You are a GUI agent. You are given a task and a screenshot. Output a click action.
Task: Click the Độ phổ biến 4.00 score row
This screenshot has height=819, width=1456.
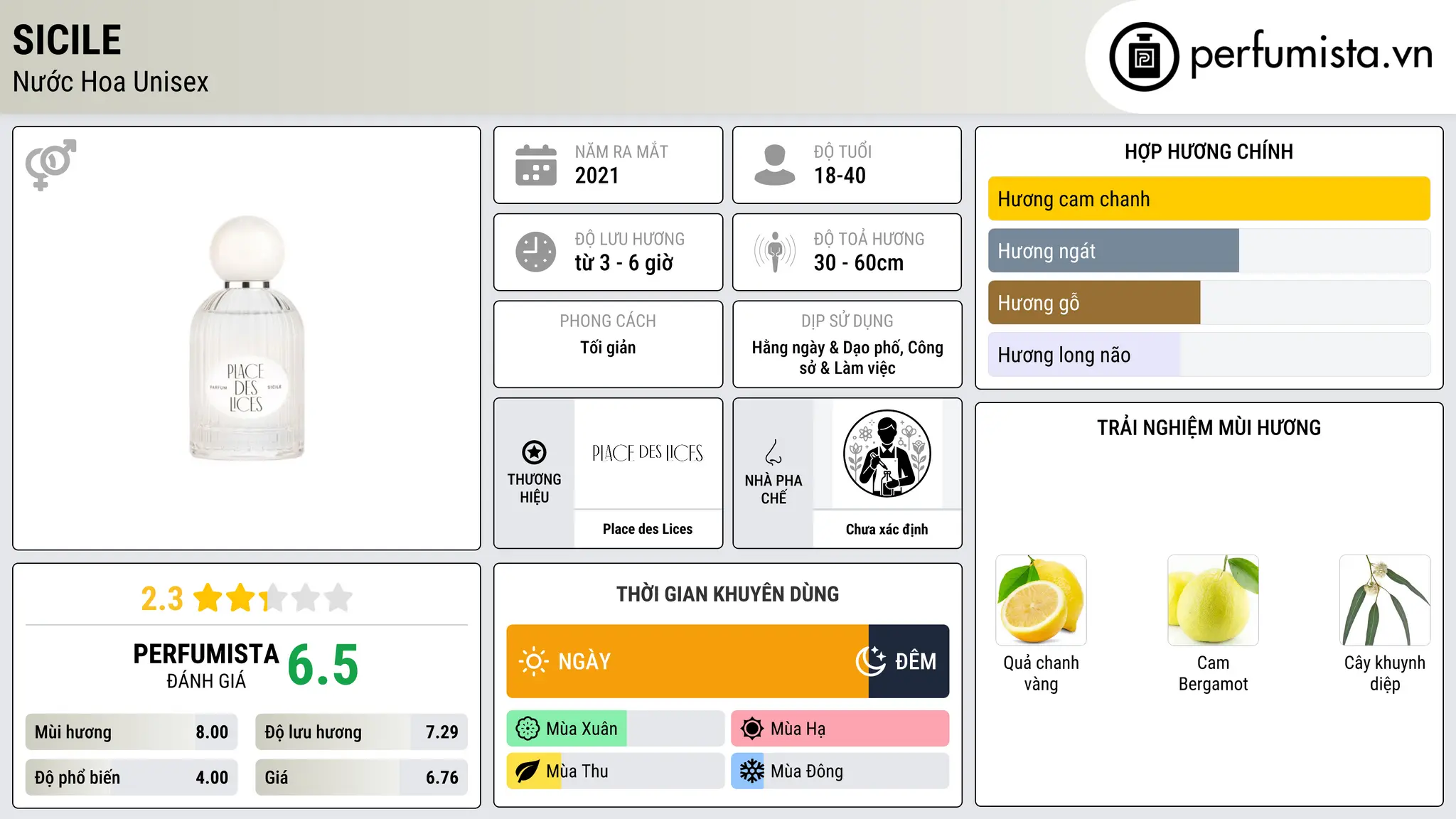(x=132, y=778)
